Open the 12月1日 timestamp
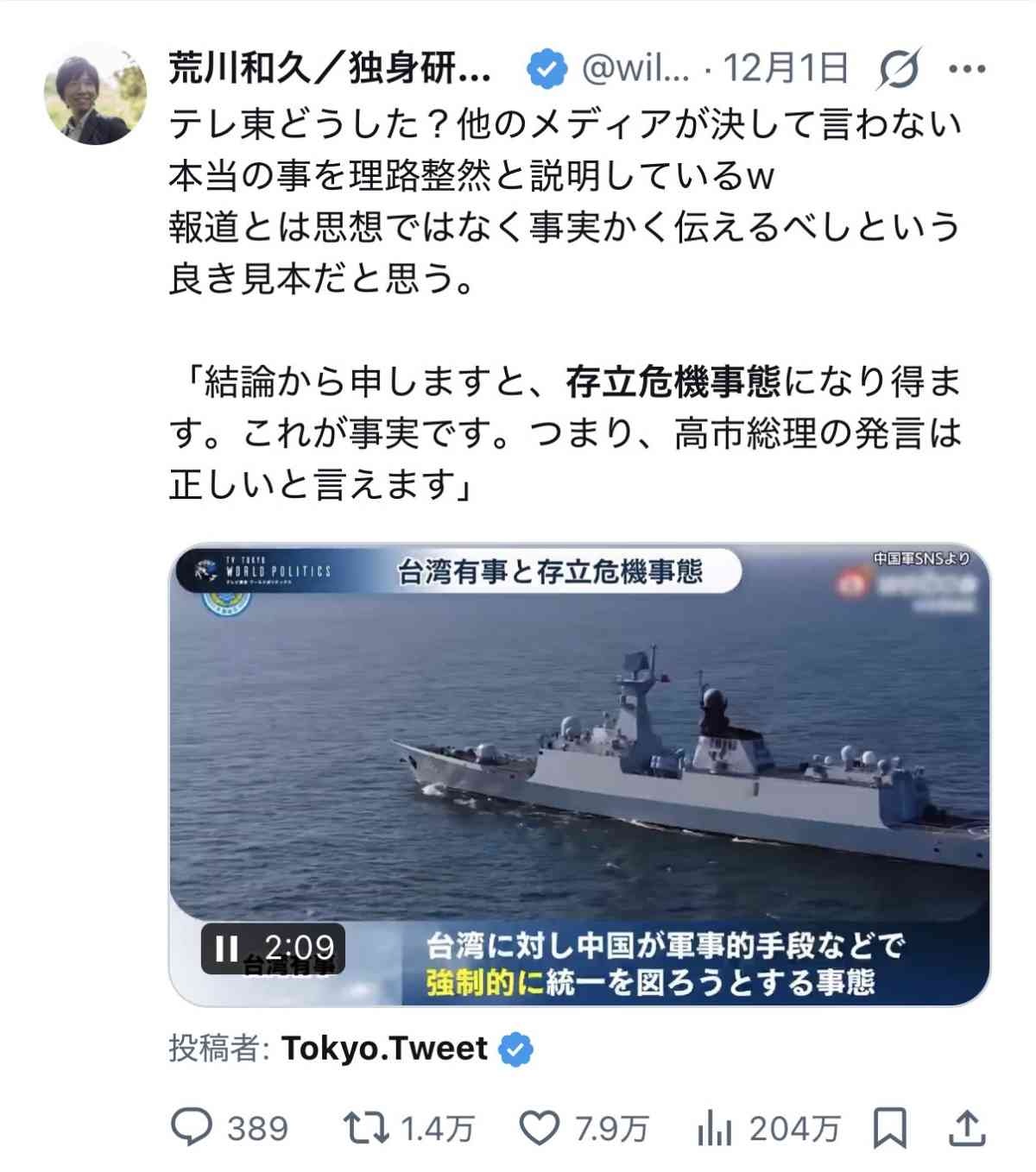Viewport: 1036px width, 1172px height. tap(786, 68)
